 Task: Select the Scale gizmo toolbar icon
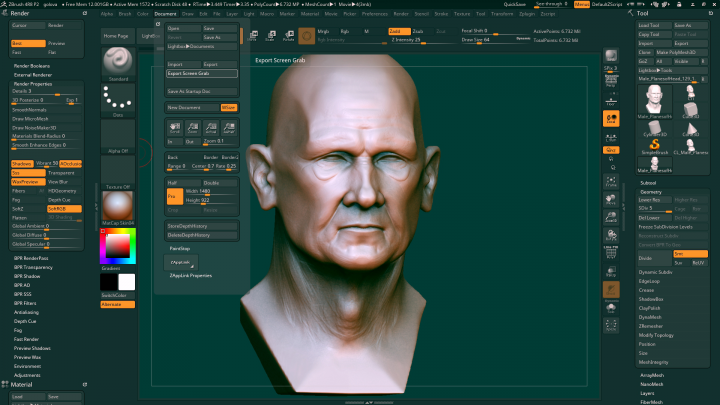point(270,35)
